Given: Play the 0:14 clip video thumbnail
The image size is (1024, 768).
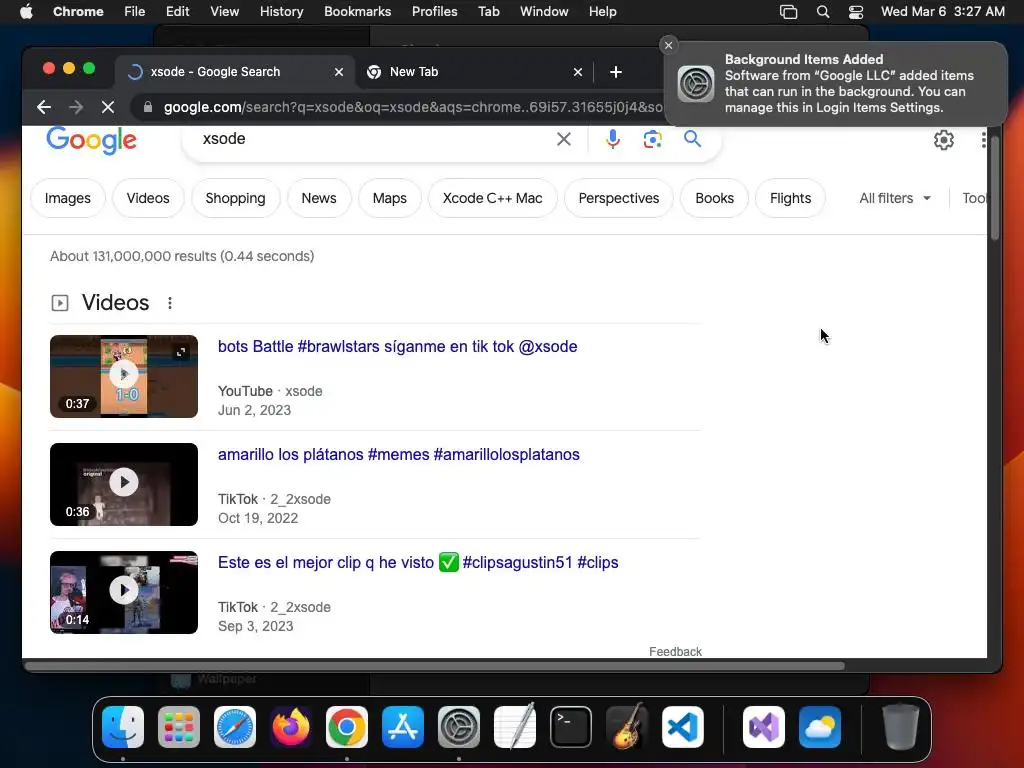Looking at the screenshot, I should [x=123, y=592].
